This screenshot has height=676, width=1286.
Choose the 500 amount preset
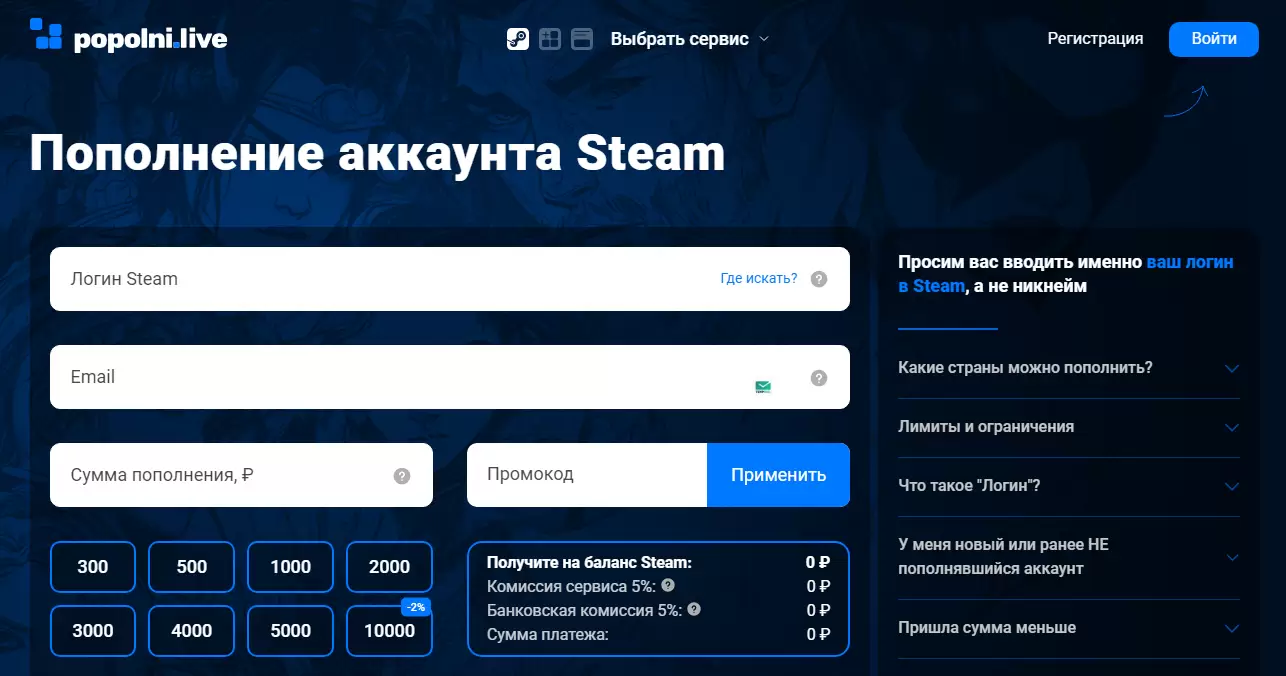tap(192, 567)
